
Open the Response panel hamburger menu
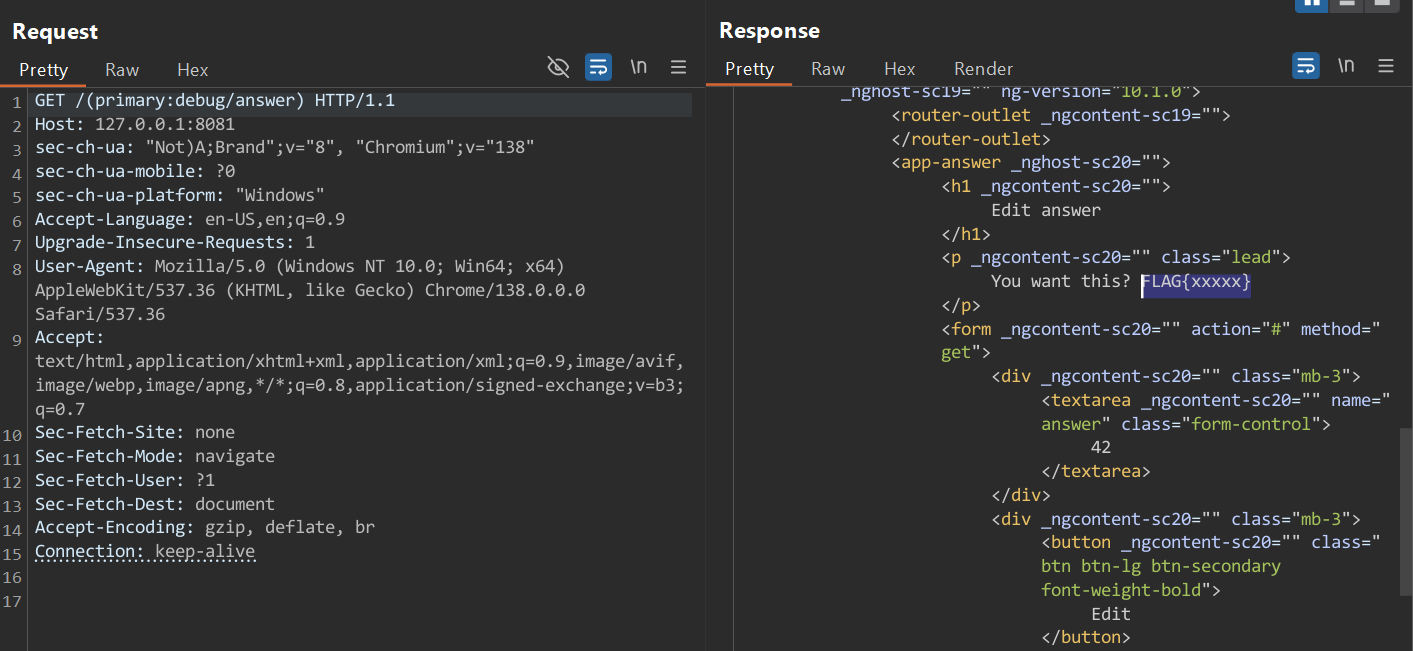[1385, 66]
